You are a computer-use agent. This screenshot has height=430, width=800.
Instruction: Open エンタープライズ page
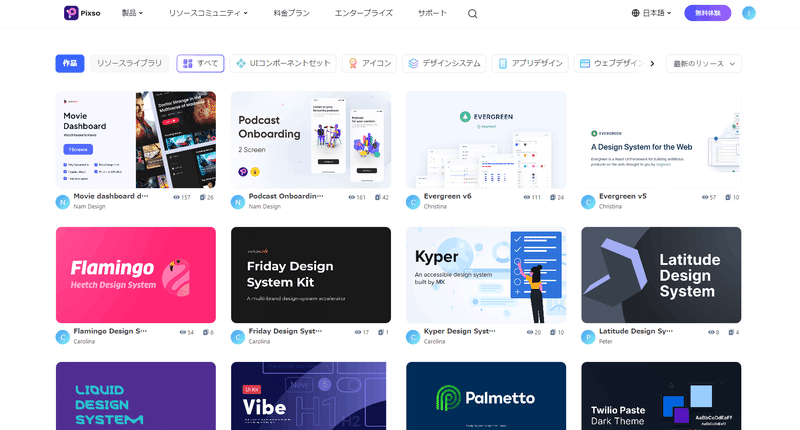[364, 13]
